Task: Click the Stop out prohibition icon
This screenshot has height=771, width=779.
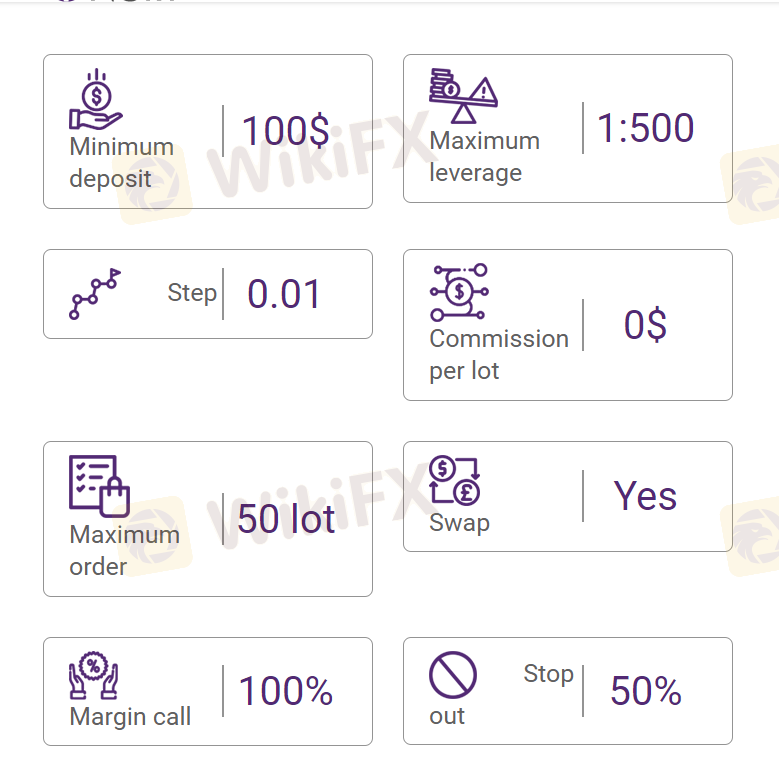Action: (453, 675)
